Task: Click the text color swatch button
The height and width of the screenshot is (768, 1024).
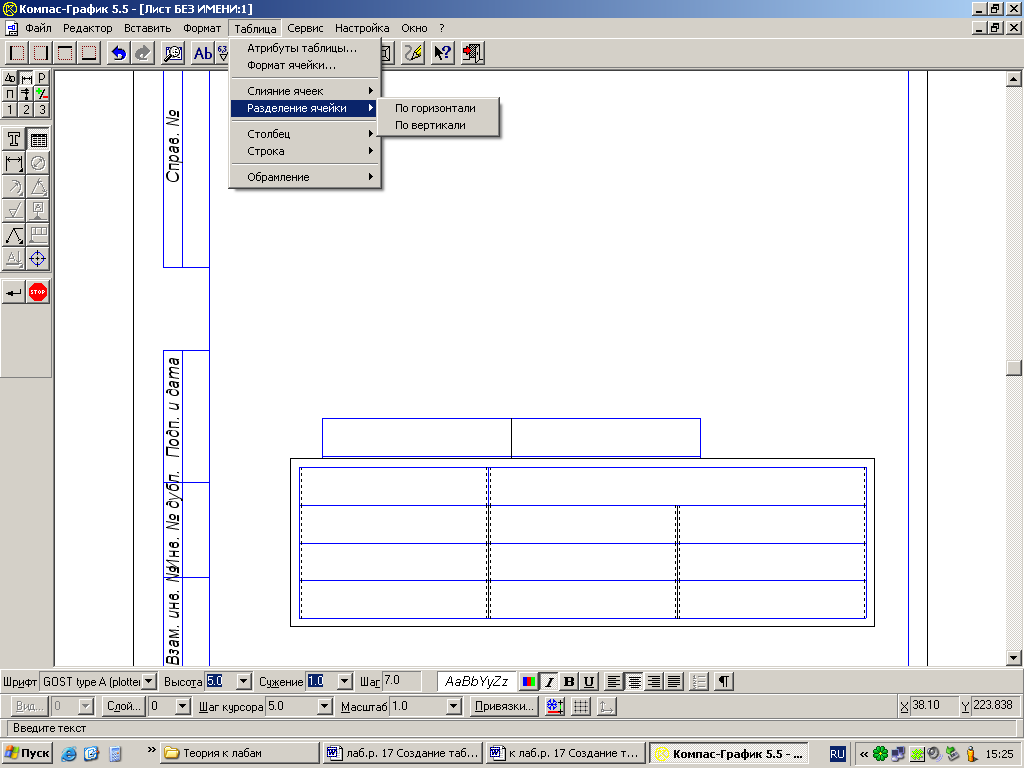Action: pyautogui.click(x=529, y=682)
